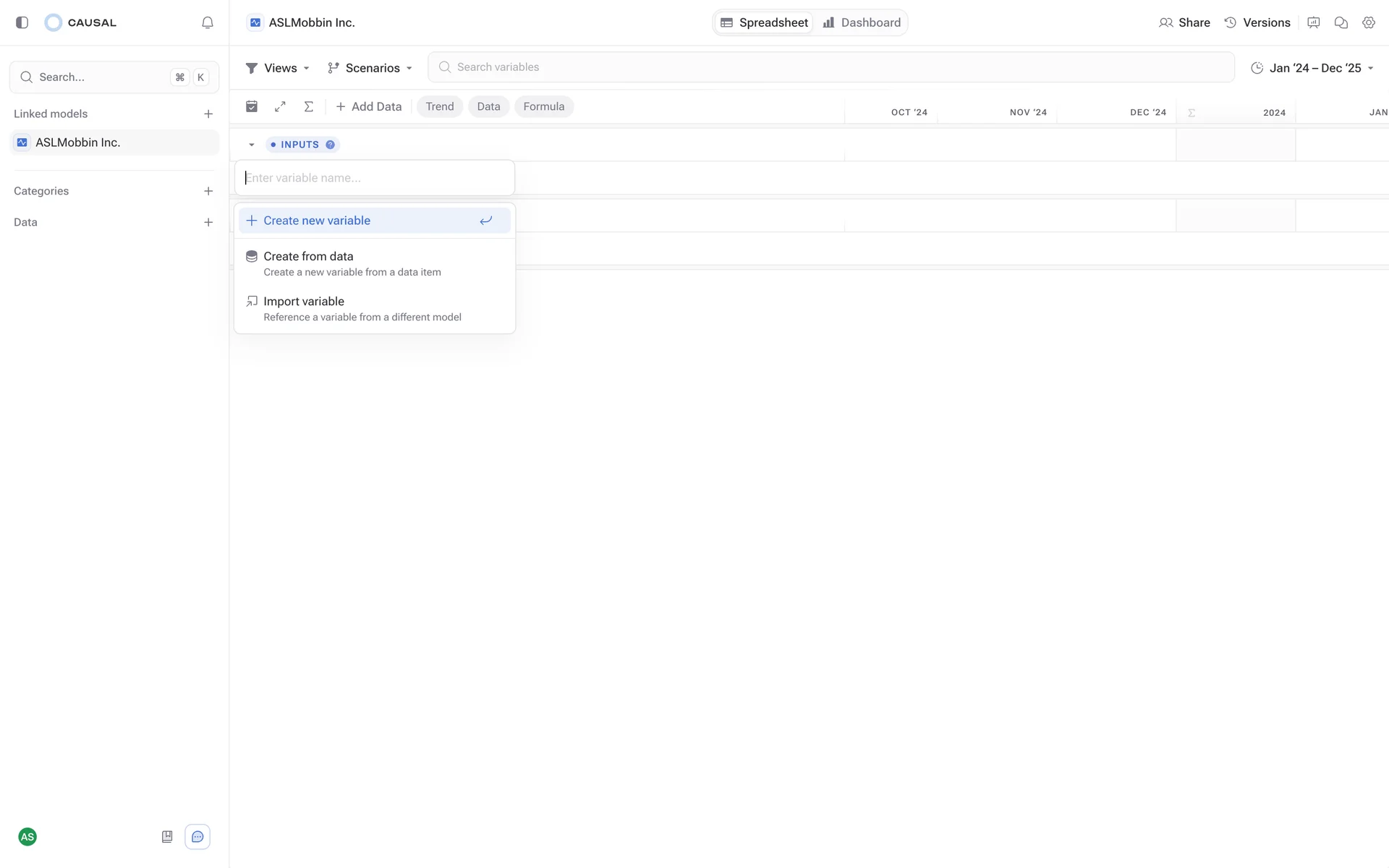The height and width of the screenshot is (868, 1389).
Task: Click the Share button
Action: click(x=1184, y=22)
